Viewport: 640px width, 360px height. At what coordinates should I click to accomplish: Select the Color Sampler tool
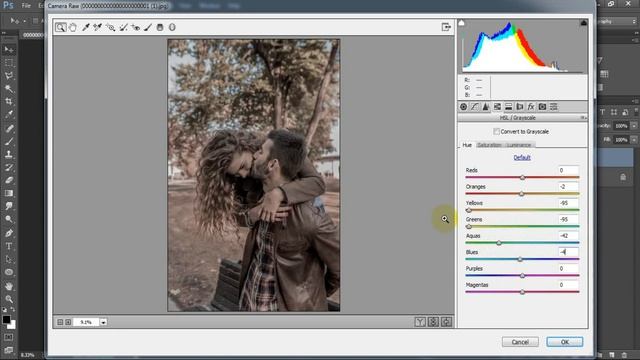tap(98, 27)
